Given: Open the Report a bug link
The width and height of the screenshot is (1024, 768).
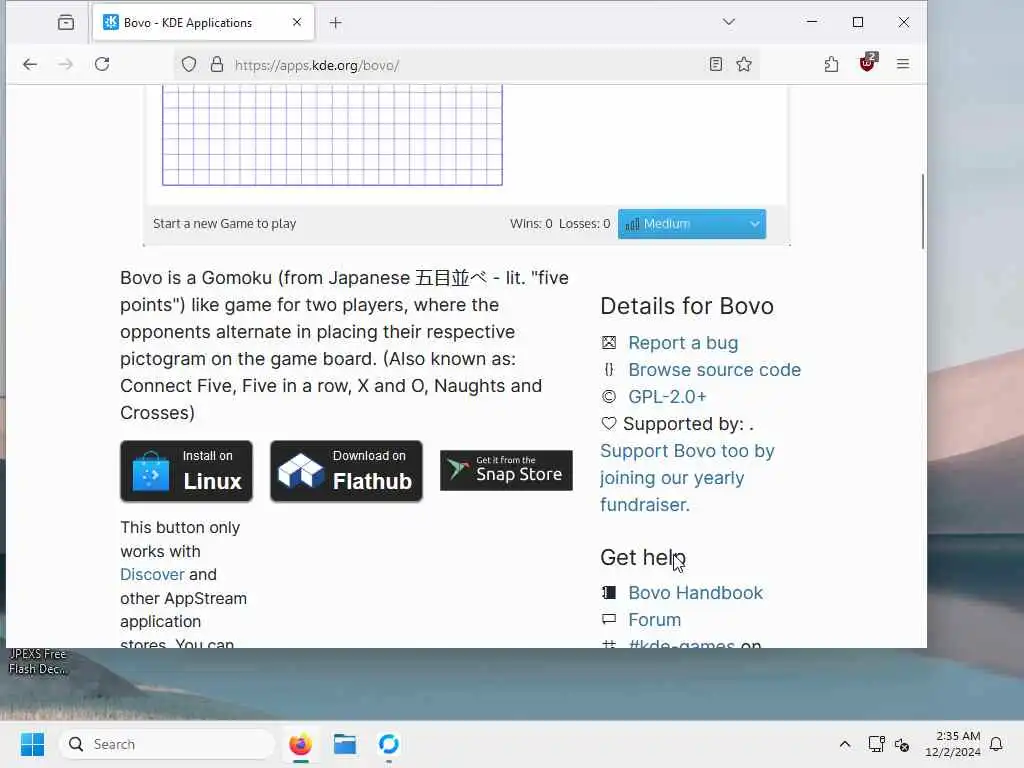Looking at the screenshot, I should click(x=683, y=343).
